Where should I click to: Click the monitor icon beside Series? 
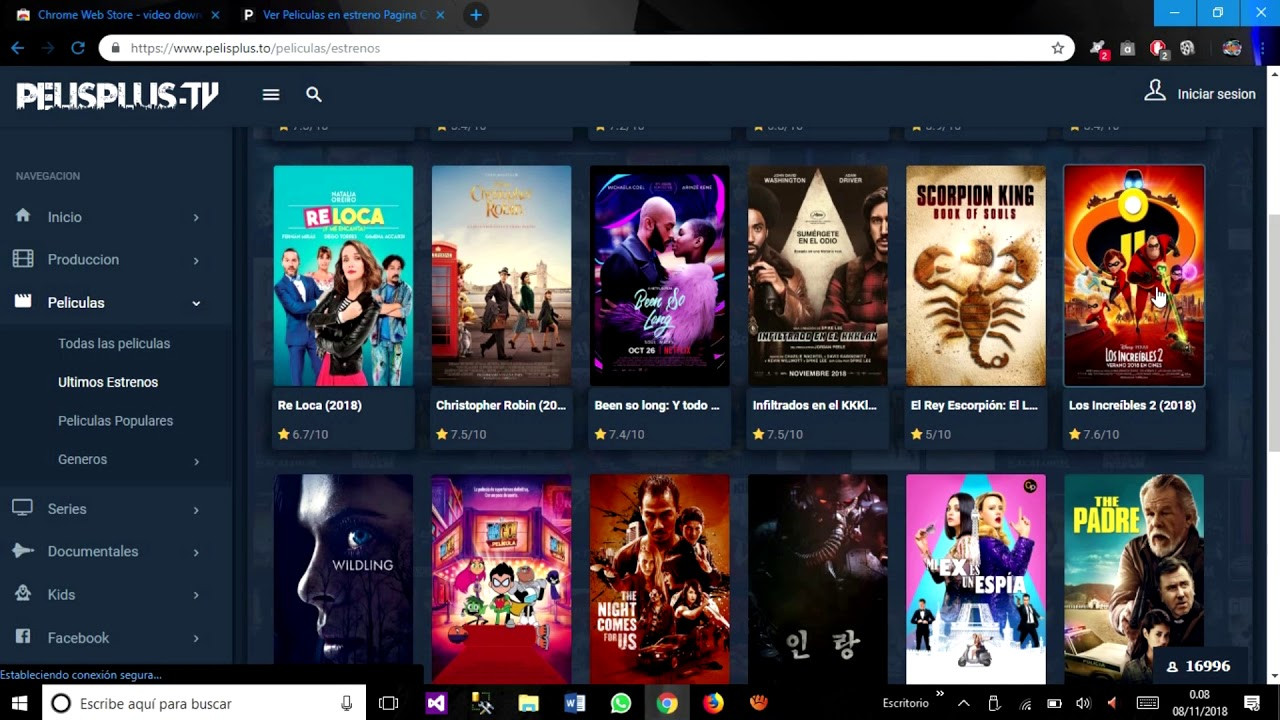tap(23, 508)
